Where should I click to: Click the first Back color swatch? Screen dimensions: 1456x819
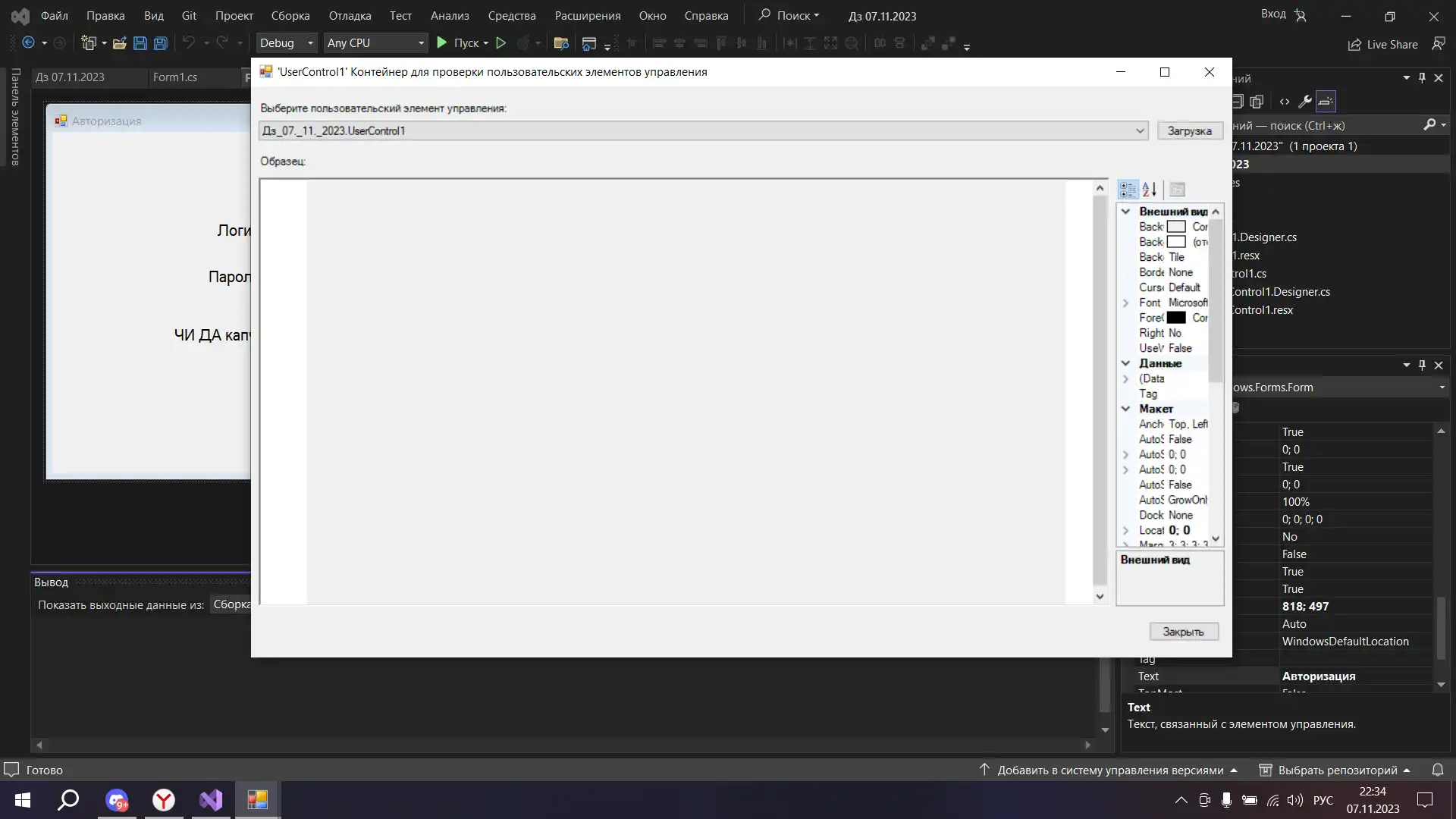coord(1176,227)
